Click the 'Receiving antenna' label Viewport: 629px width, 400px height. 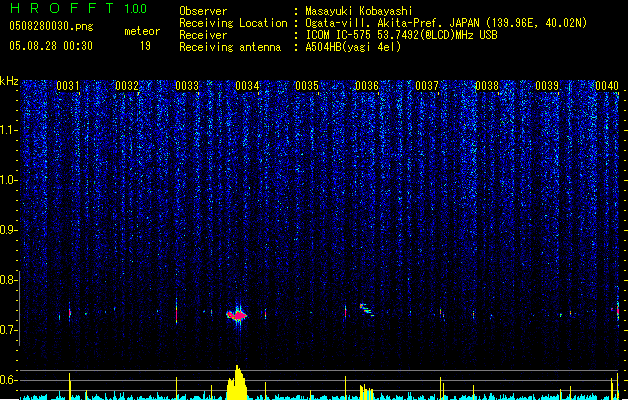(x=230, y=47)
